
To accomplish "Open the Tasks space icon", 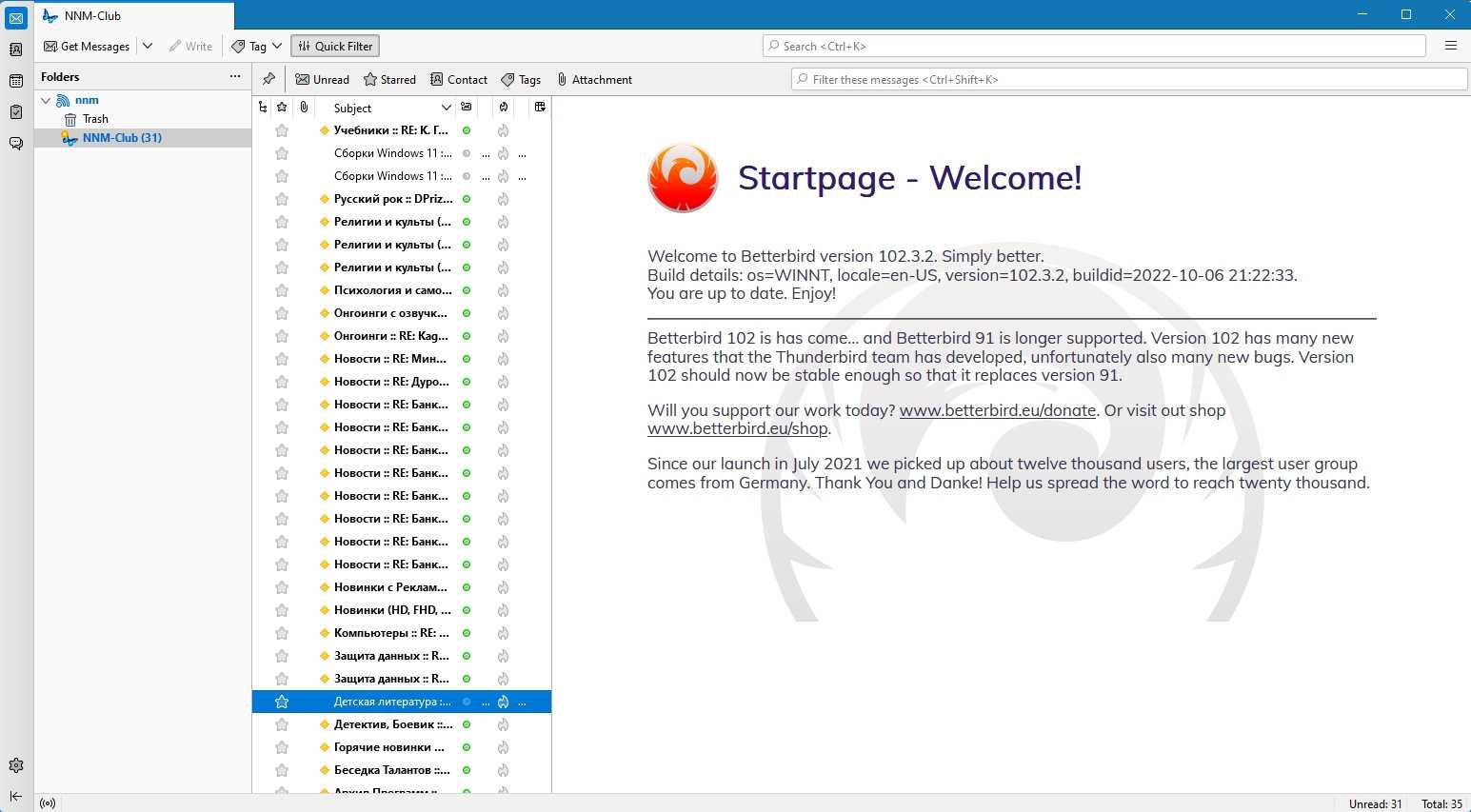I will click(16, 112).
